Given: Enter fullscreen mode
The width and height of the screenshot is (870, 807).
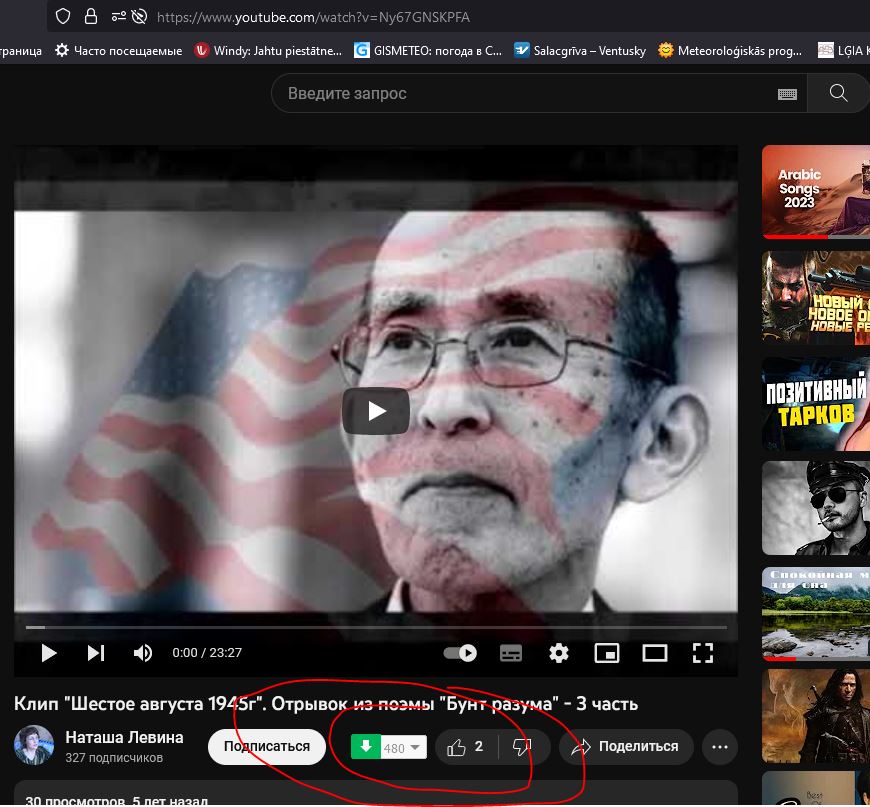Looking at the screenshot, I should coord(702,653).
